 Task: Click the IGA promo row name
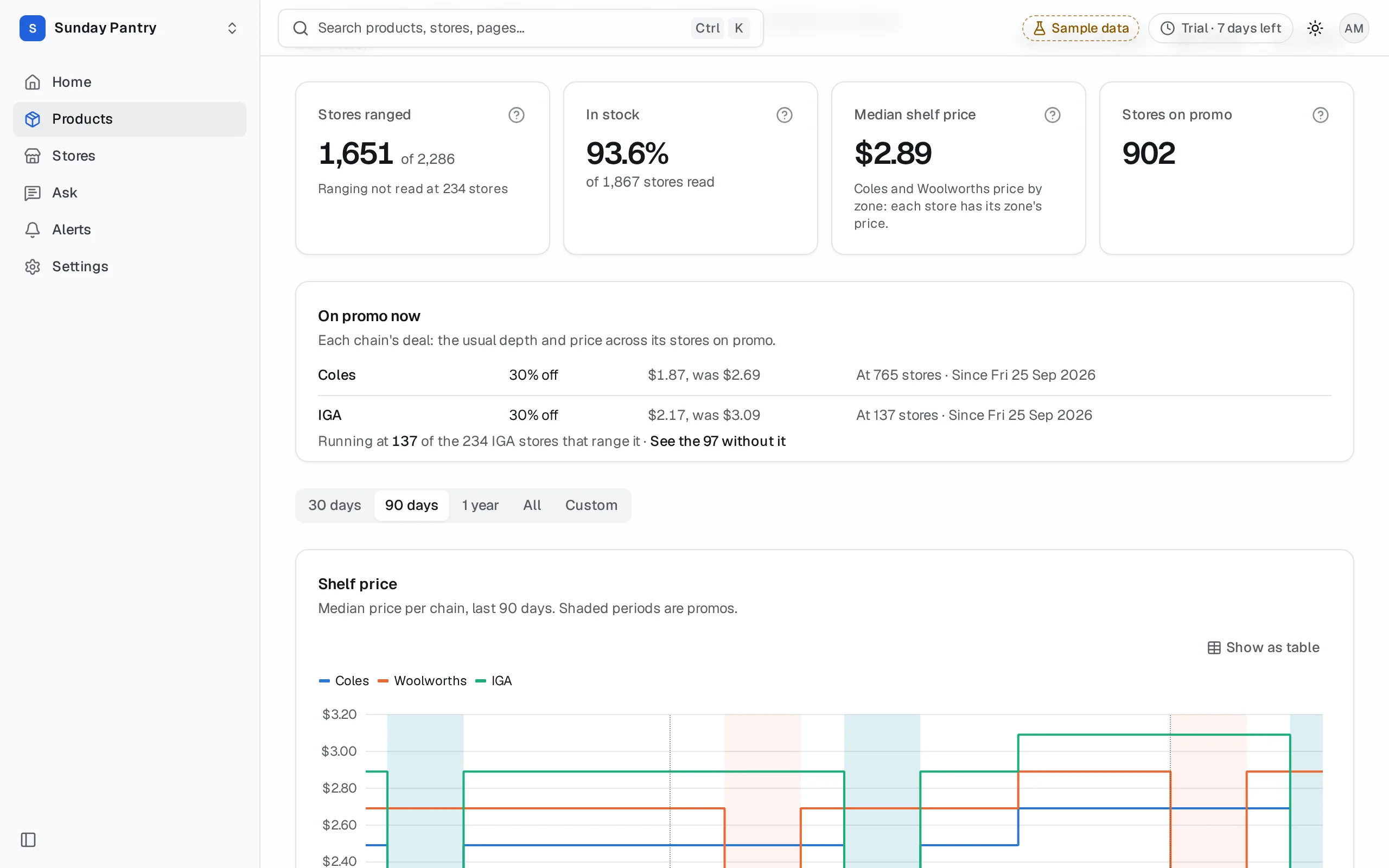click(329, 415)
